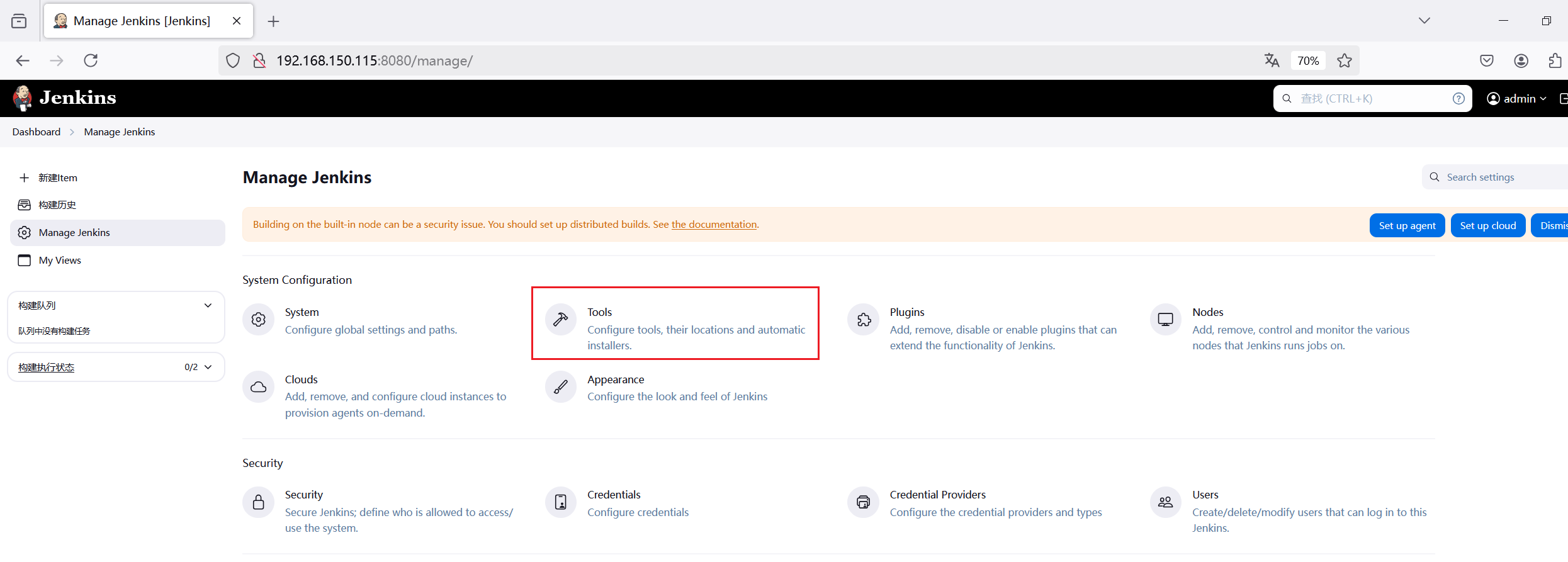1568x562 pixels.
Task: Open 构建历史 in sidebar
Action: pyautogui.click(x=117, y=205)
